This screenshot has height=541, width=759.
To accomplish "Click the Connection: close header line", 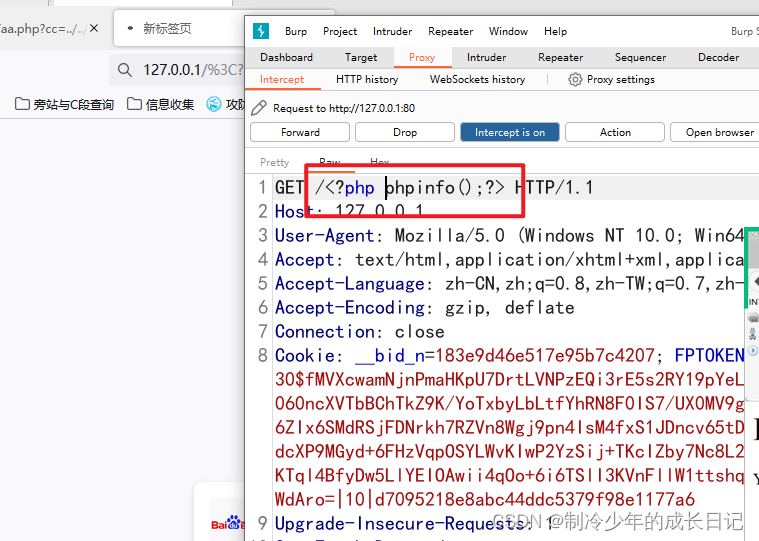I will click(360, 332).
